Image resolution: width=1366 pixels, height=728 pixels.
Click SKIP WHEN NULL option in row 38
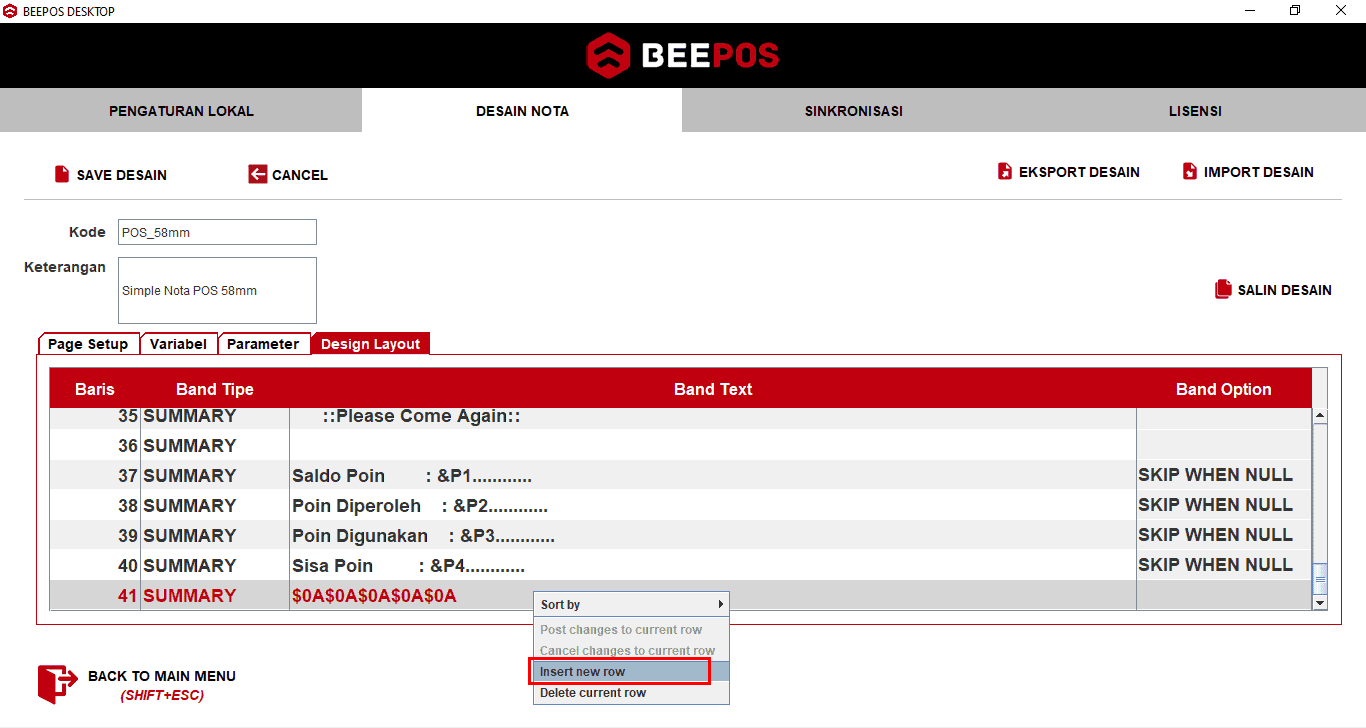[x=1224, y=506]
